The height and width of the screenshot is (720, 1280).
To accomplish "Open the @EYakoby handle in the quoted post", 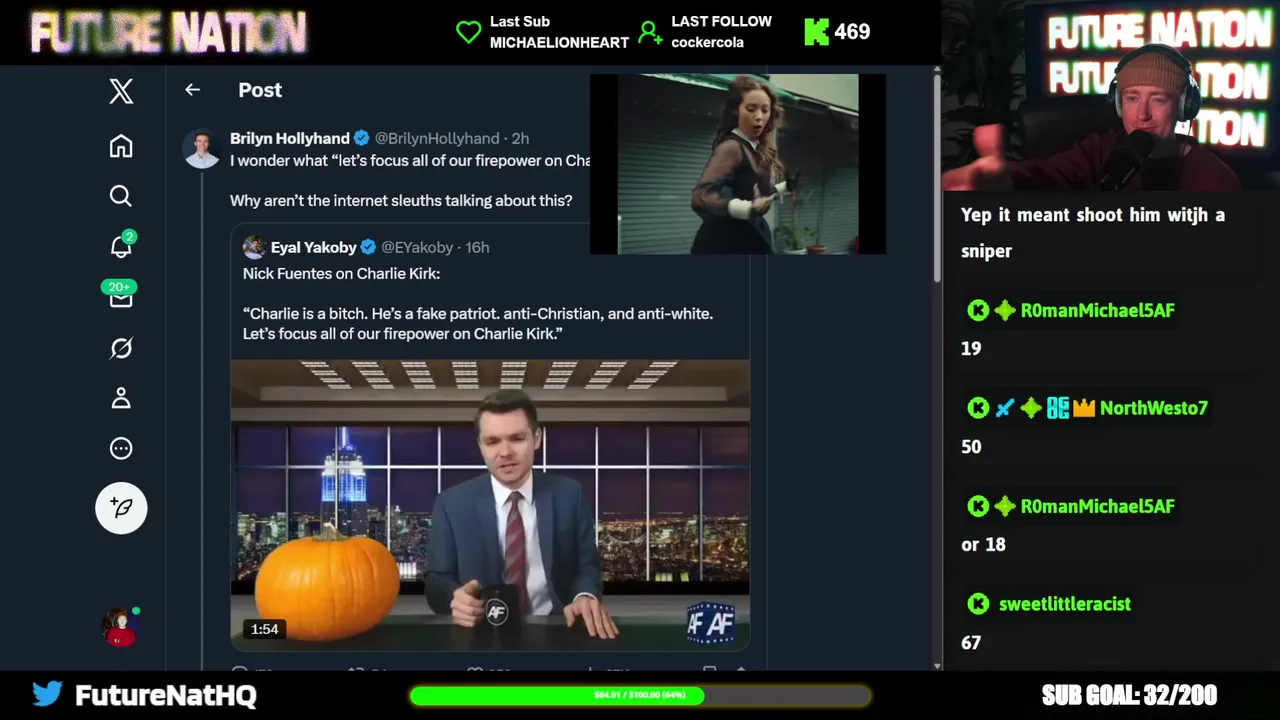I will [417, 247].
